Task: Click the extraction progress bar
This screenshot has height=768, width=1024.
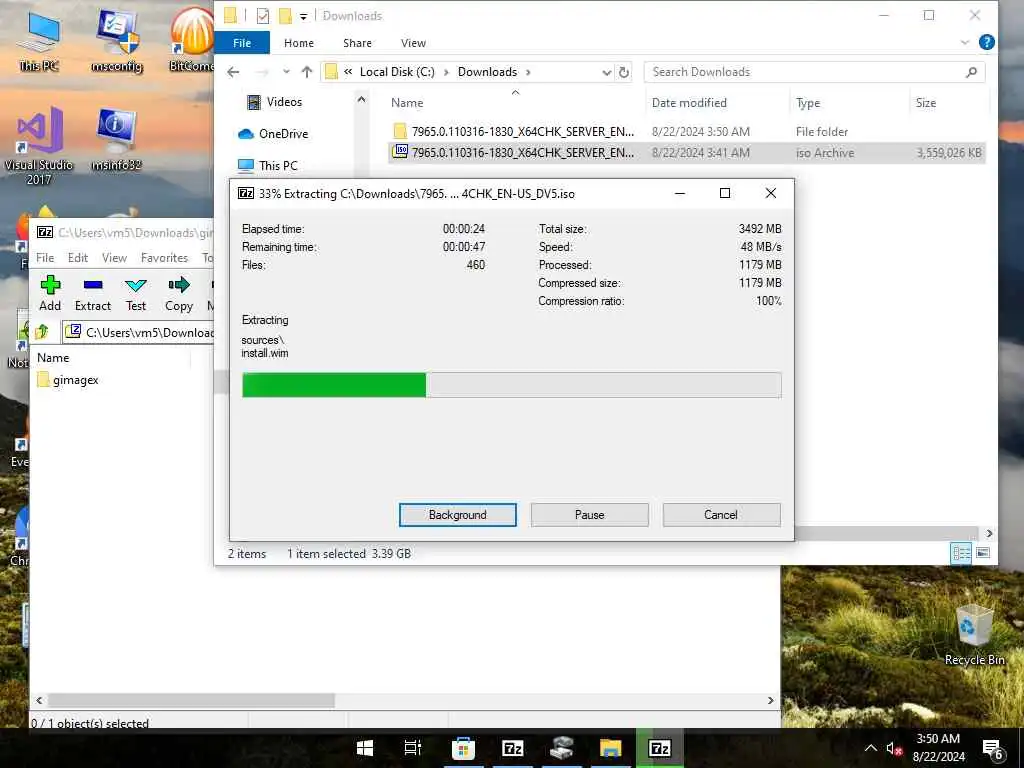Action: (x=511, y=385)
